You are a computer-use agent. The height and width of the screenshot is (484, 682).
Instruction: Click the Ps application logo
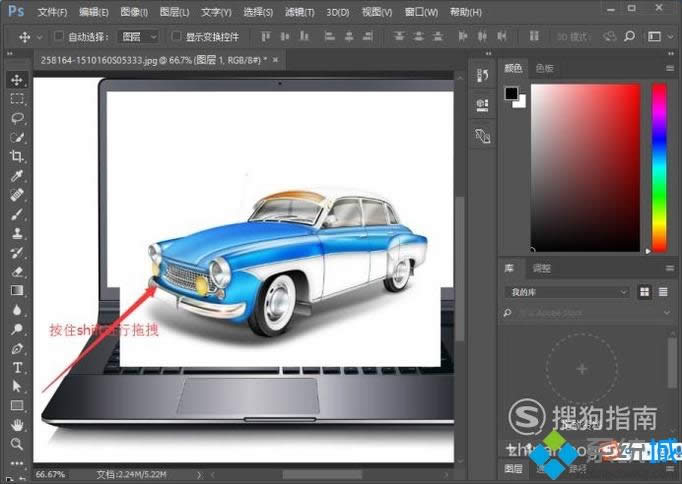16,11
